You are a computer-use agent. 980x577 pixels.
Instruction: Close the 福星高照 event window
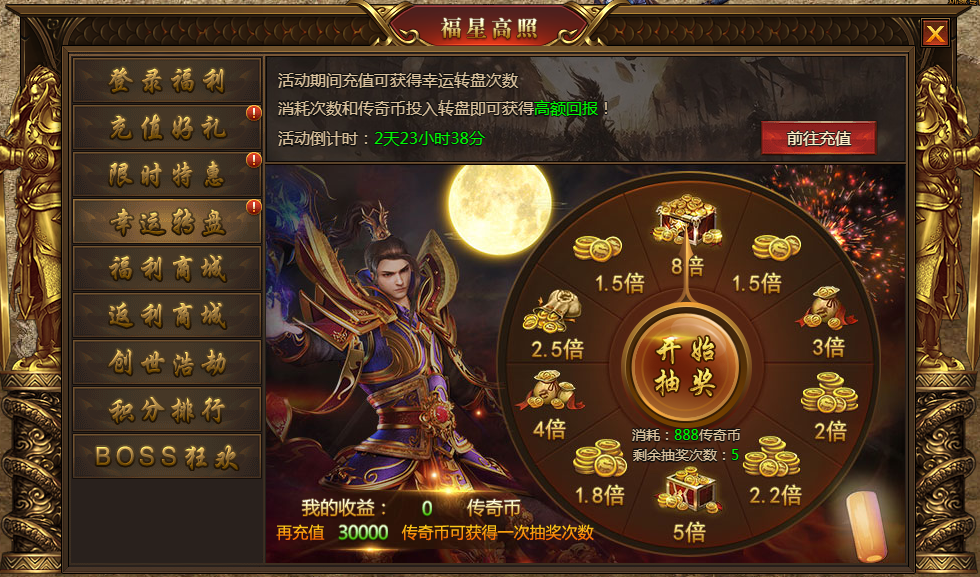click(x=935, y=33)
